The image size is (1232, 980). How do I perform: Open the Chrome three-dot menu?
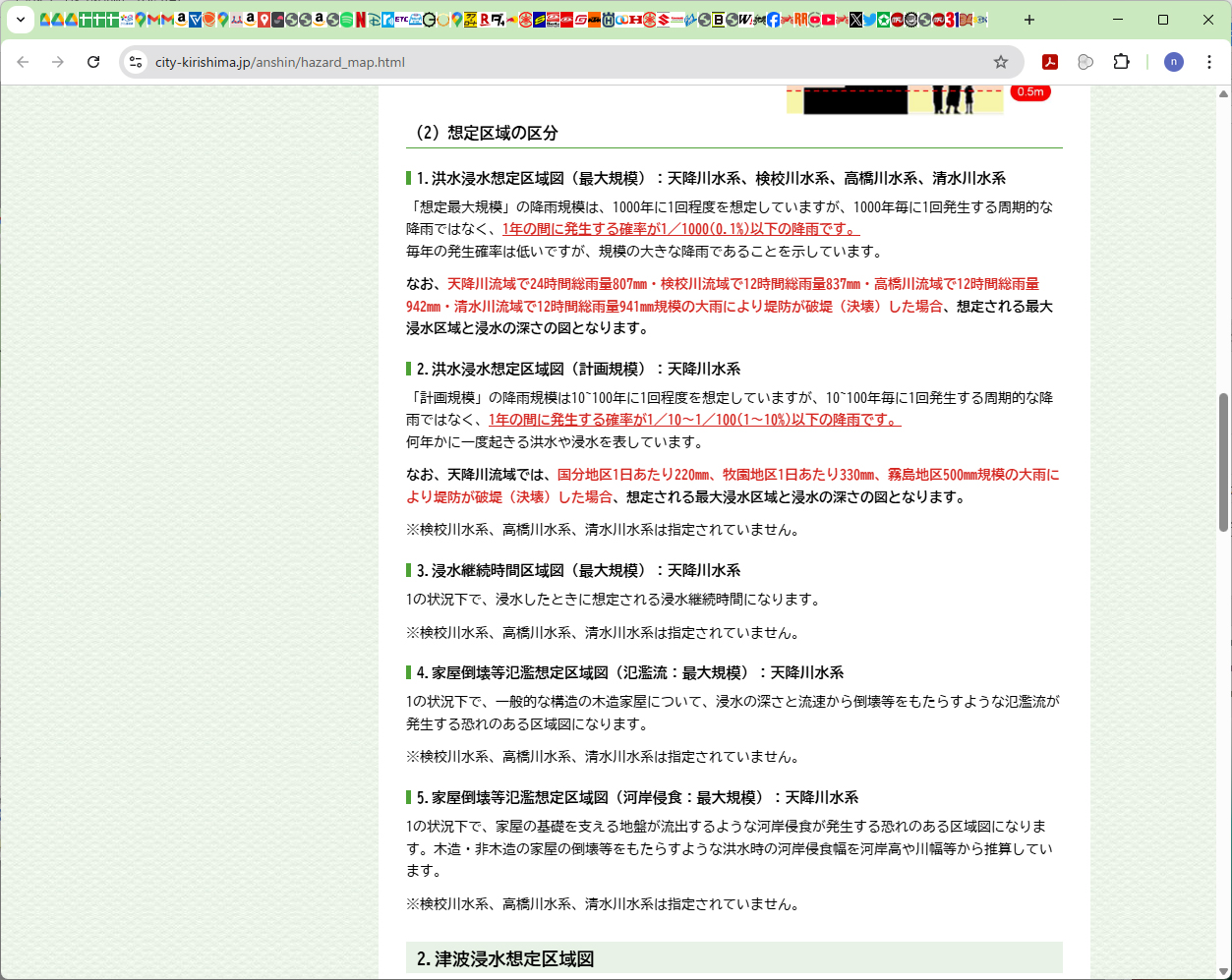click(1209, 62)
